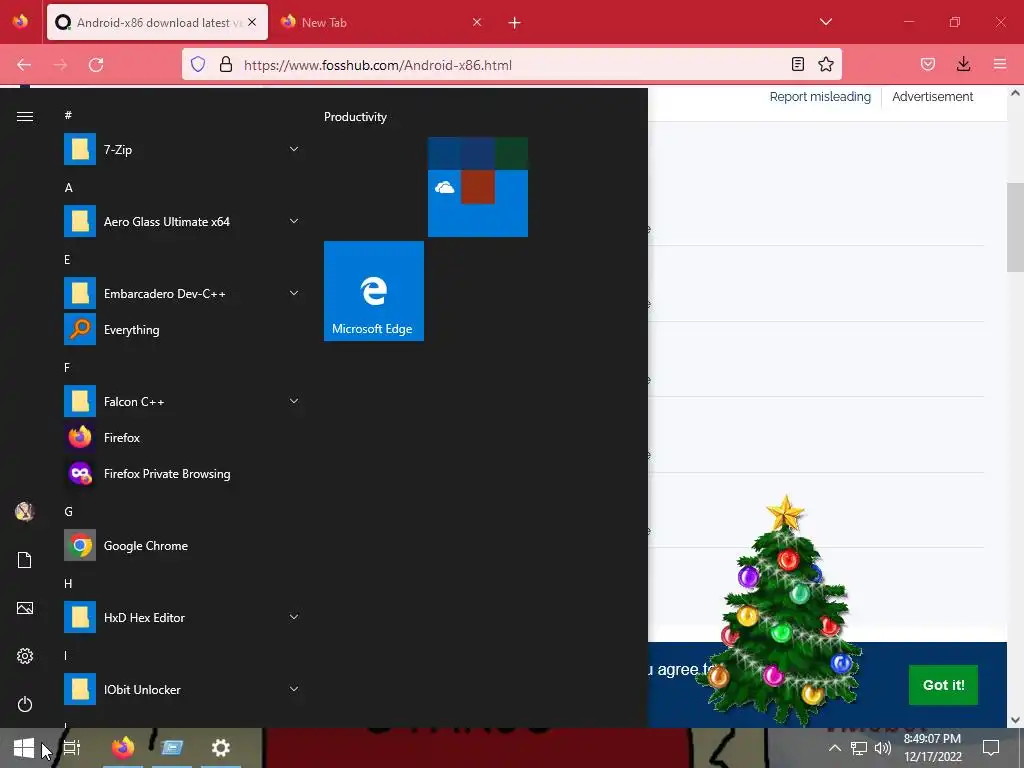Click the Advertisement link
This screenshot has width=1024, height=768.
point(933,97)
